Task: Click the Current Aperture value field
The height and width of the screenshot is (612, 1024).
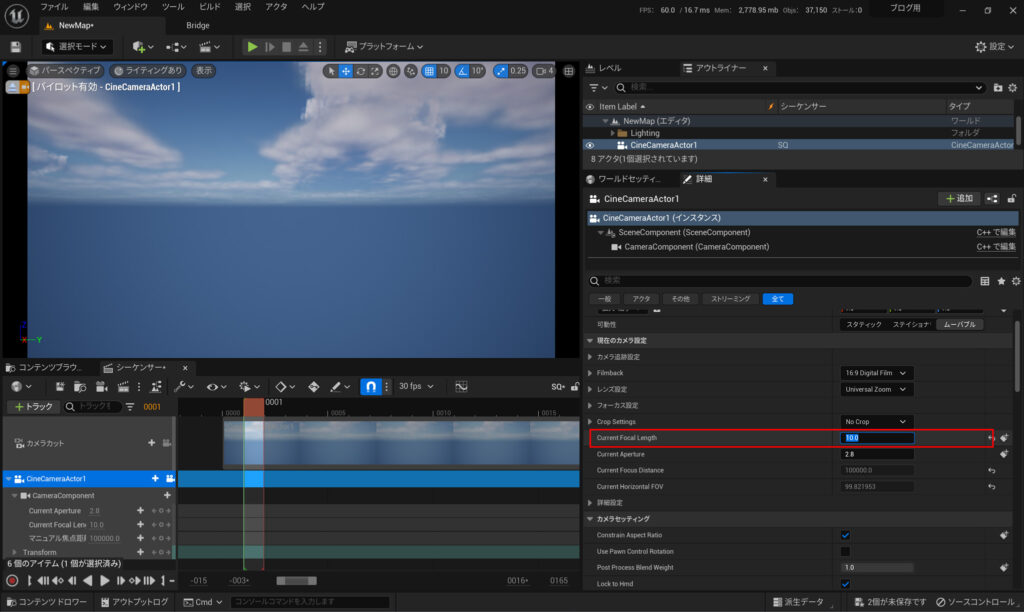Action: (x=877, y=454)
